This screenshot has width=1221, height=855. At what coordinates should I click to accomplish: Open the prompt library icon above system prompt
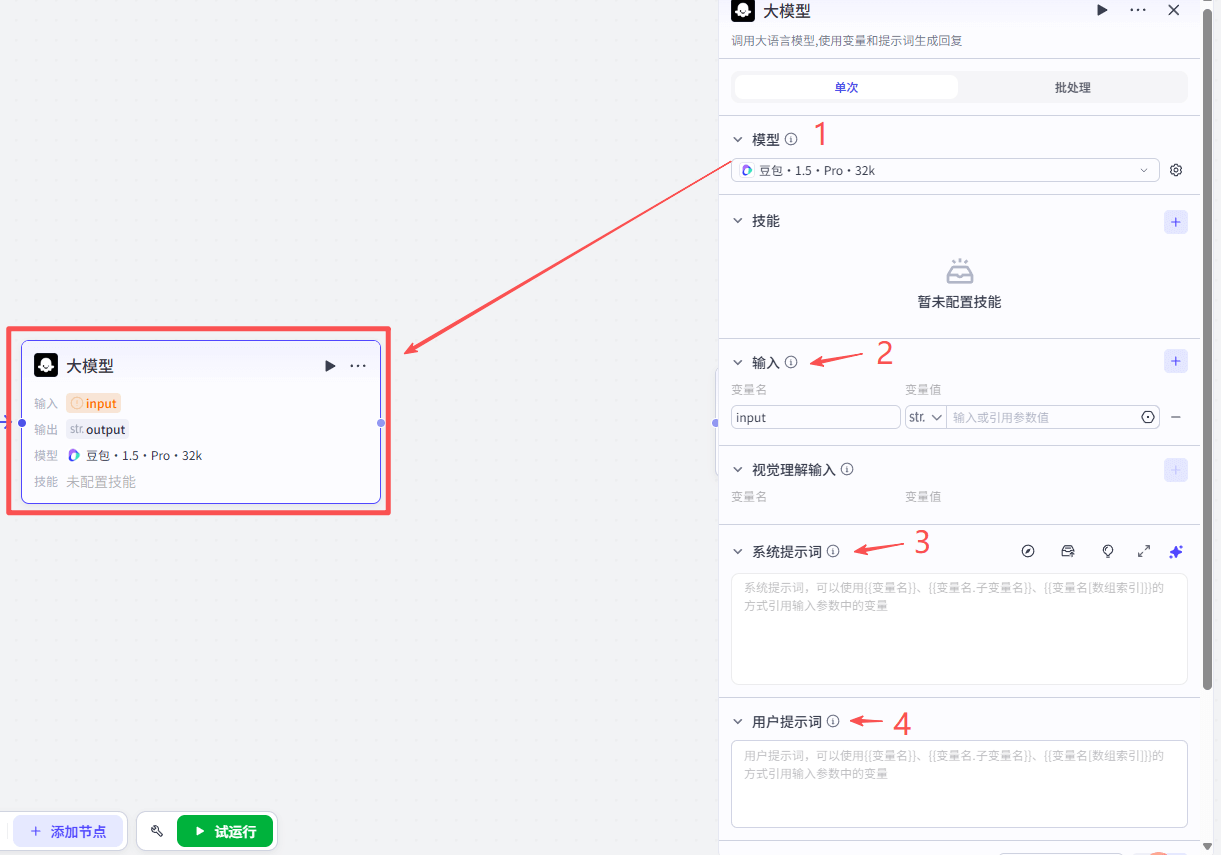tap(1068, 551)
